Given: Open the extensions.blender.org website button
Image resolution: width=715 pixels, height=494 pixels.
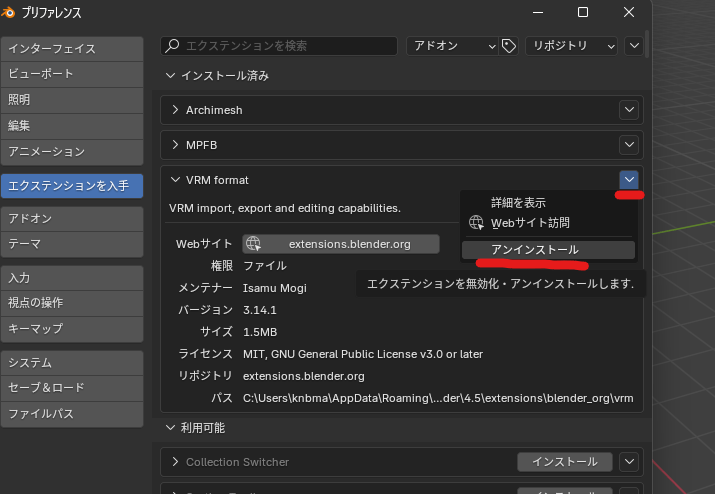Looking at the screenshot, I should pos(341,243).
